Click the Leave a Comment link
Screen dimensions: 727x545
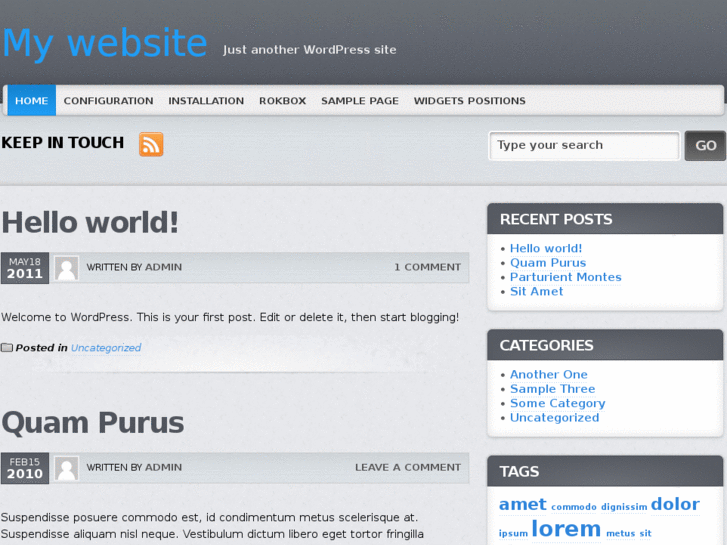pyautogui.click(x=408, y=468)
